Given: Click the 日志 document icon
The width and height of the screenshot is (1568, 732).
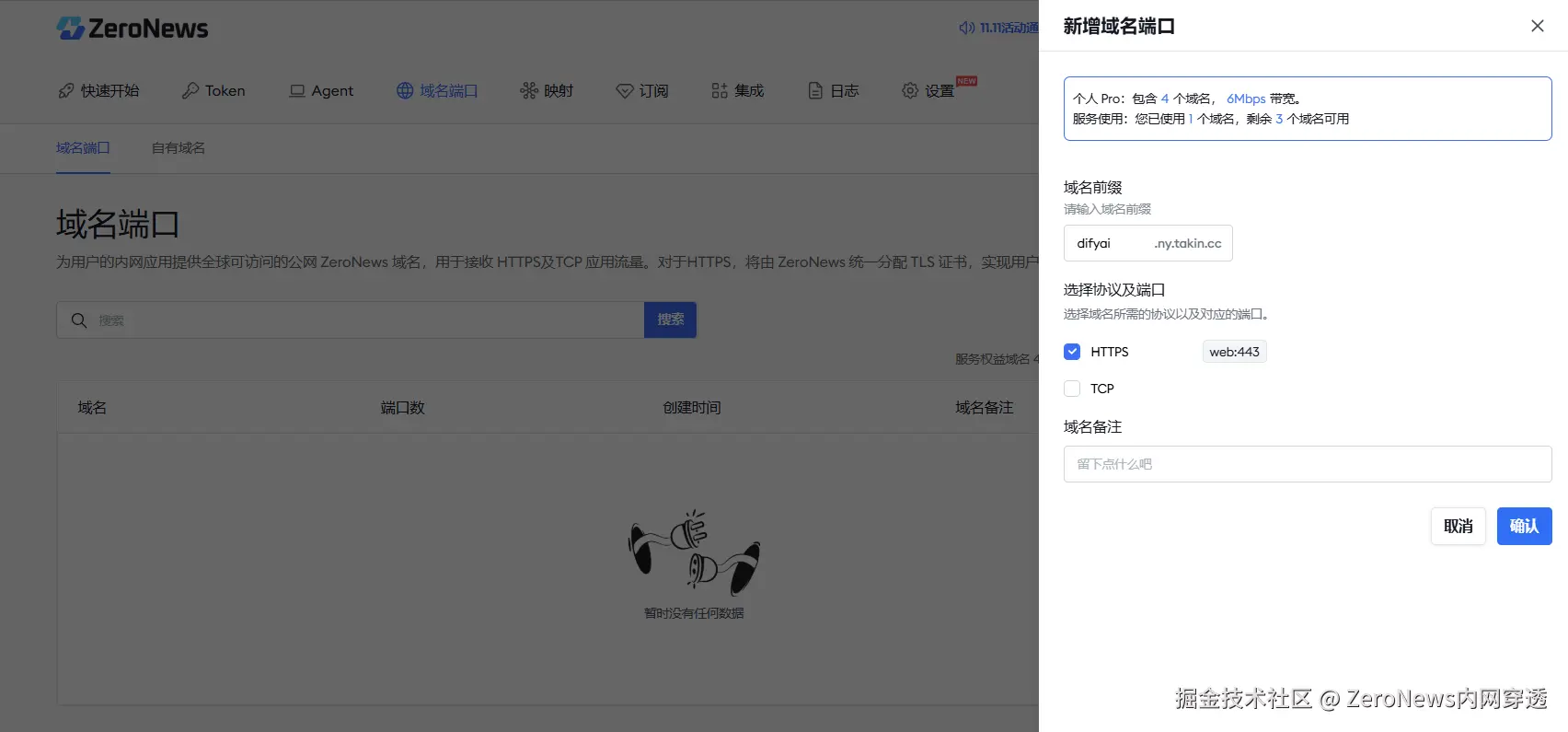Looking at the screenshot, I should click(x=815, y=90).
